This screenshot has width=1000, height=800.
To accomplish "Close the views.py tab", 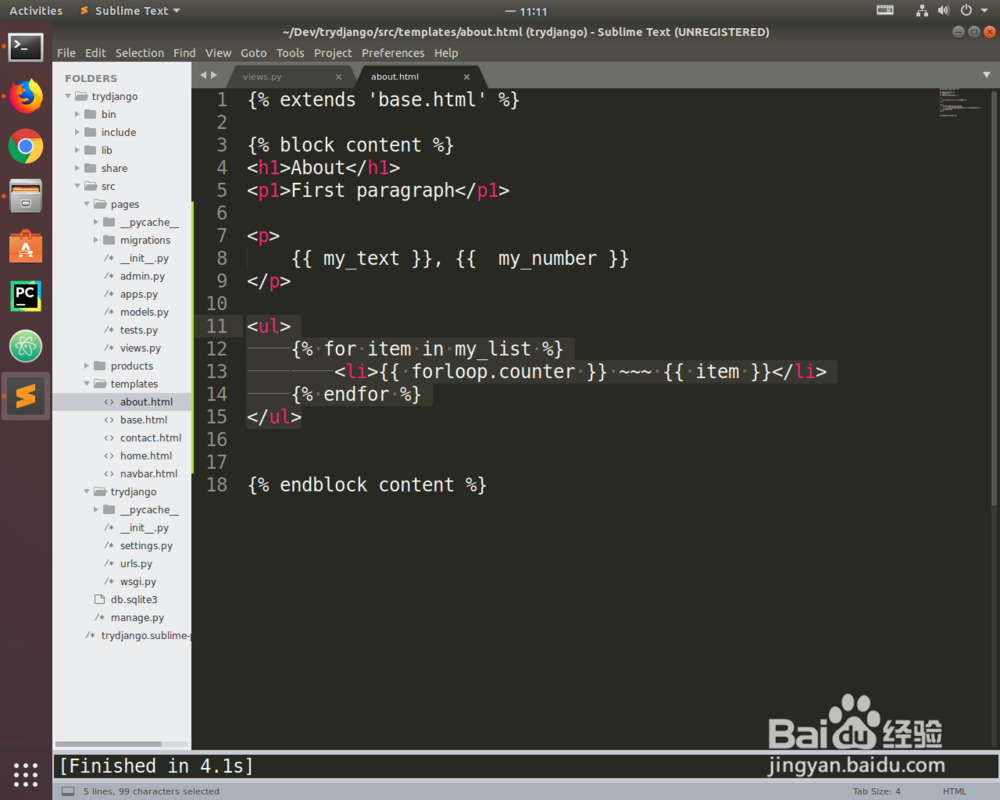I will [x=339, y=77].
